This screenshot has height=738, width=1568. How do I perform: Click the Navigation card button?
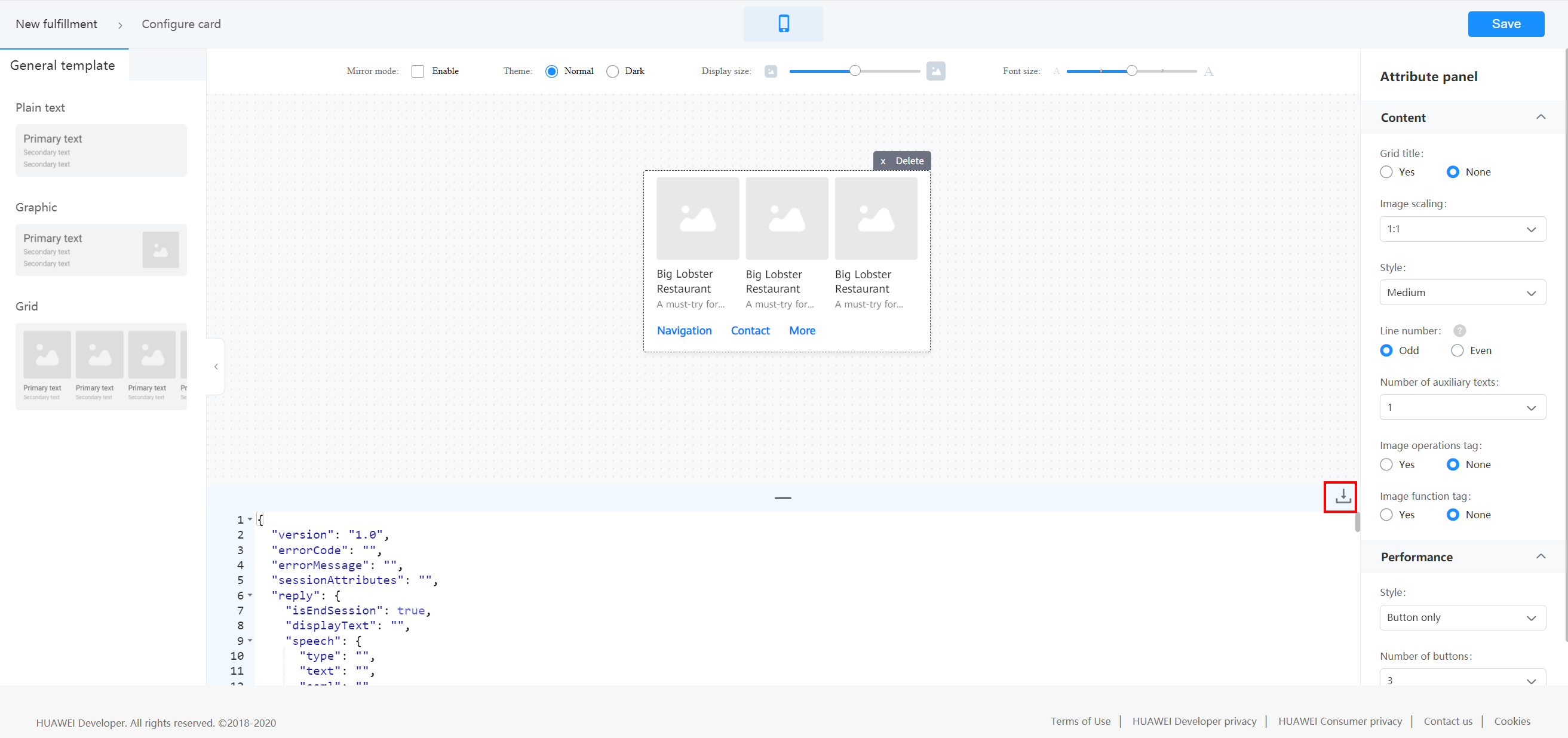(x=684, y=330)
